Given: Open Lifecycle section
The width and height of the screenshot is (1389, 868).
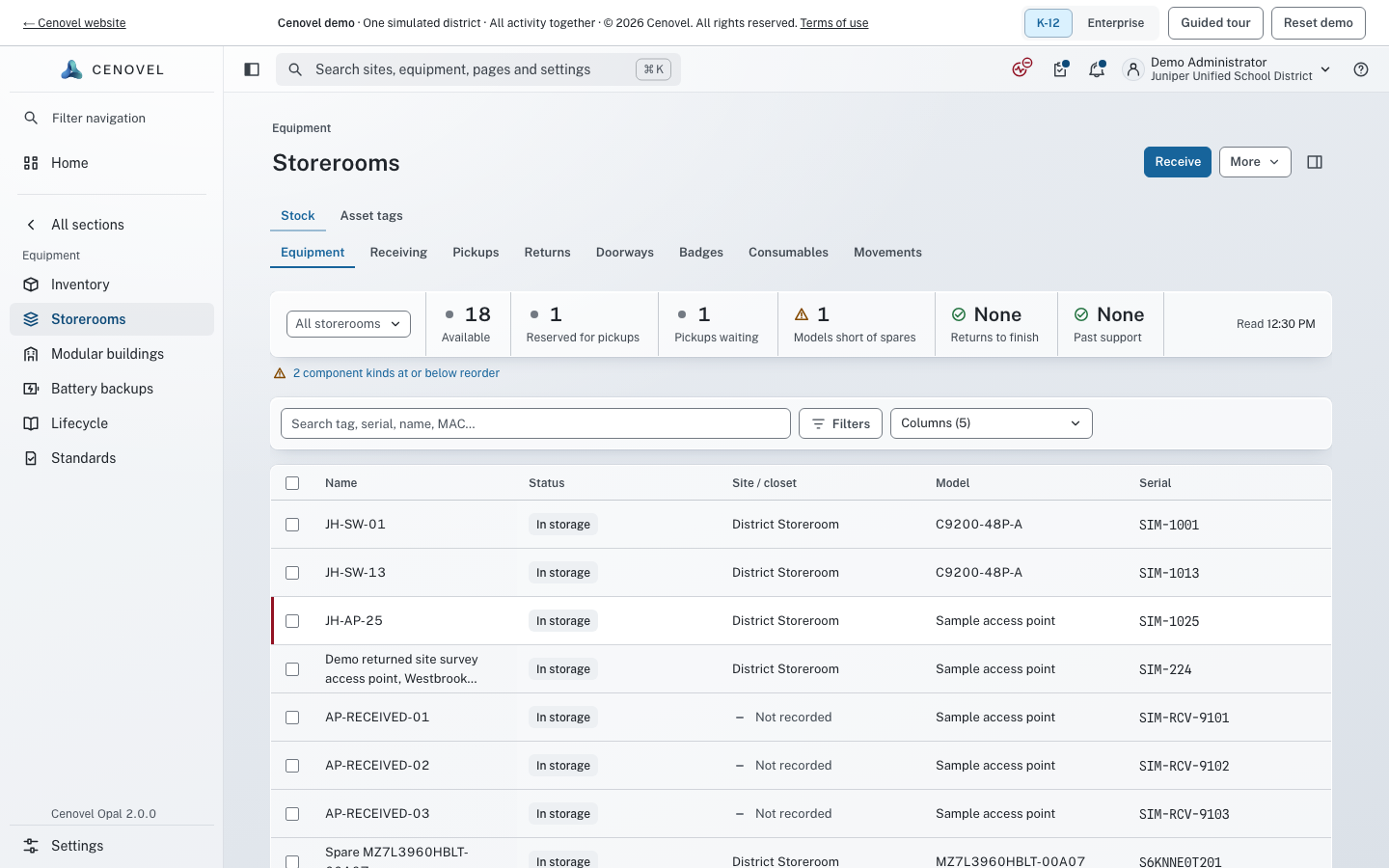Looking at the screenshot, I should (x=112, y=423).
